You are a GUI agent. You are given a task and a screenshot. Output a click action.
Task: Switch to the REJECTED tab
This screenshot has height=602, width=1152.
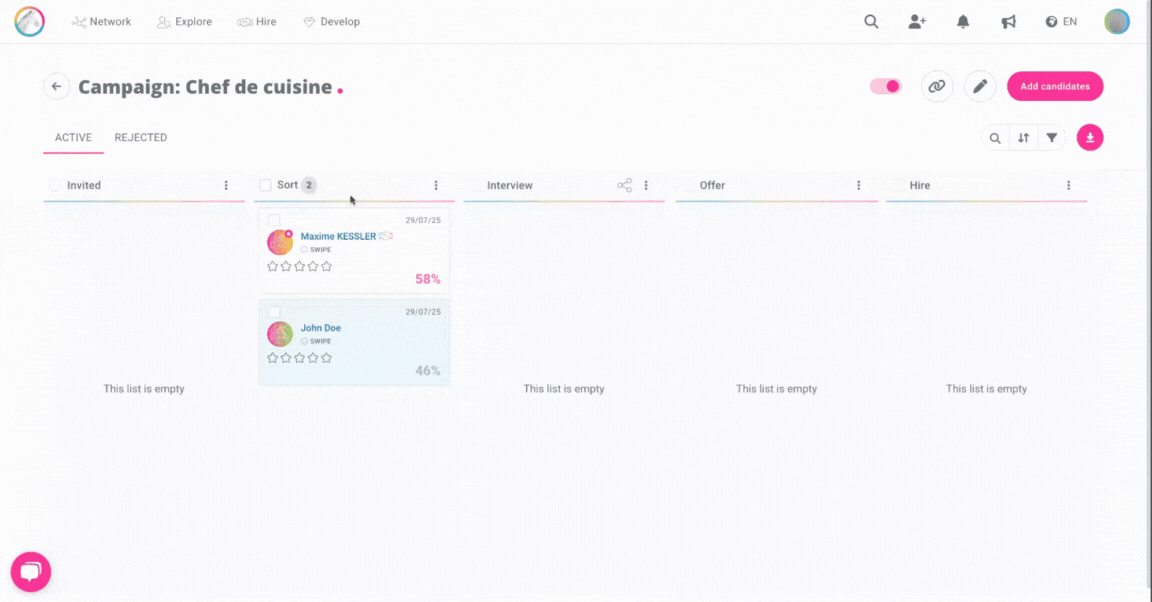140,138
